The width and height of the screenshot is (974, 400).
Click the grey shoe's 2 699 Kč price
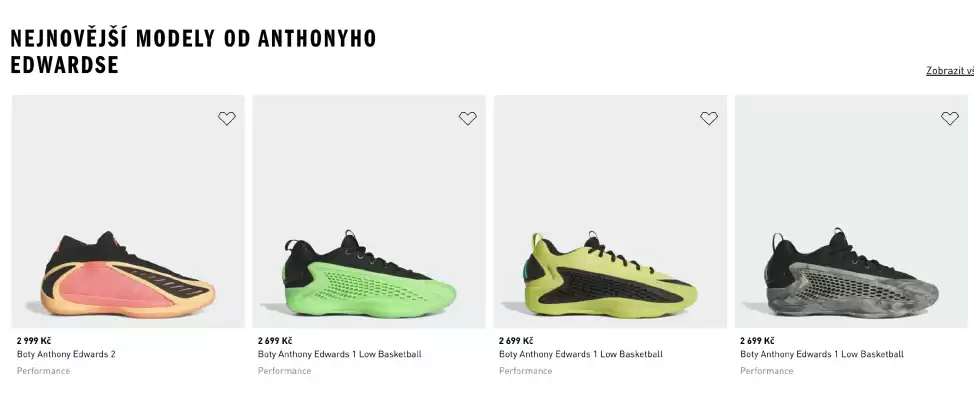[757, 340]
